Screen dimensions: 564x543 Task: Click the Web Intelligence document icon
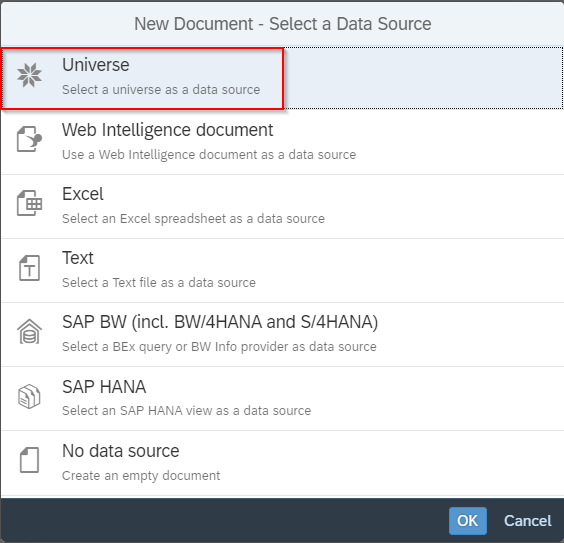pos(29,139)
